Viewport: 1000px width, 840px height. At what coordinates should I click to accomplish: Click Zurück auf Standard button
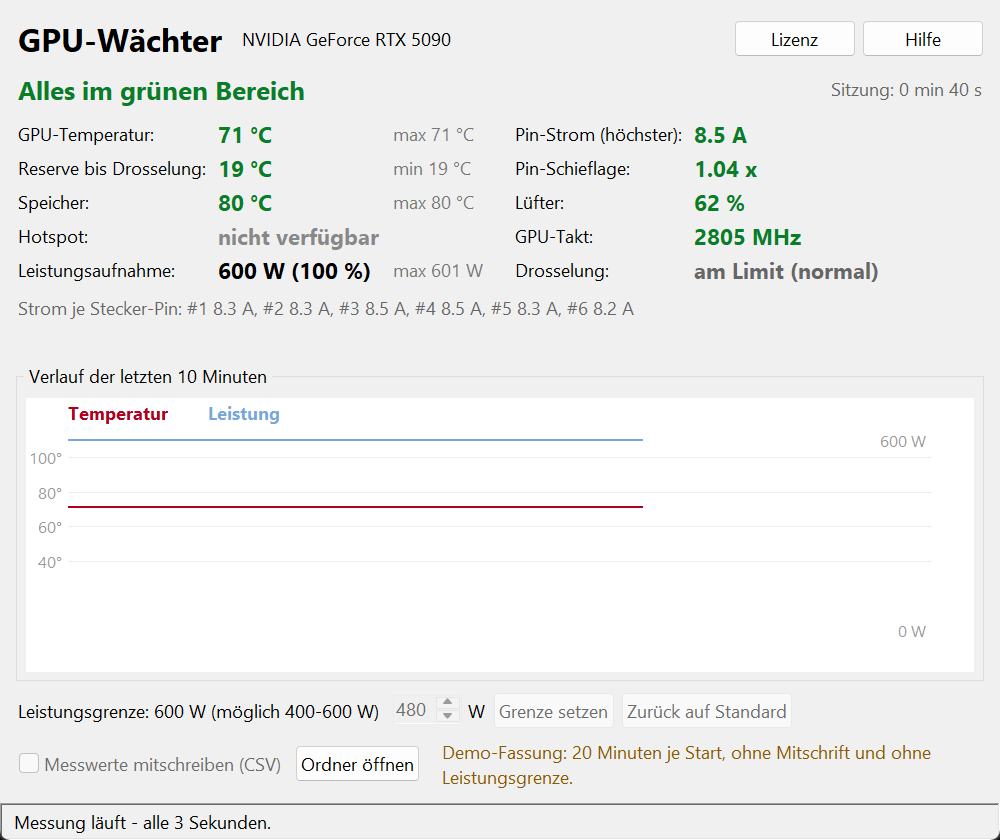point(707,711)
